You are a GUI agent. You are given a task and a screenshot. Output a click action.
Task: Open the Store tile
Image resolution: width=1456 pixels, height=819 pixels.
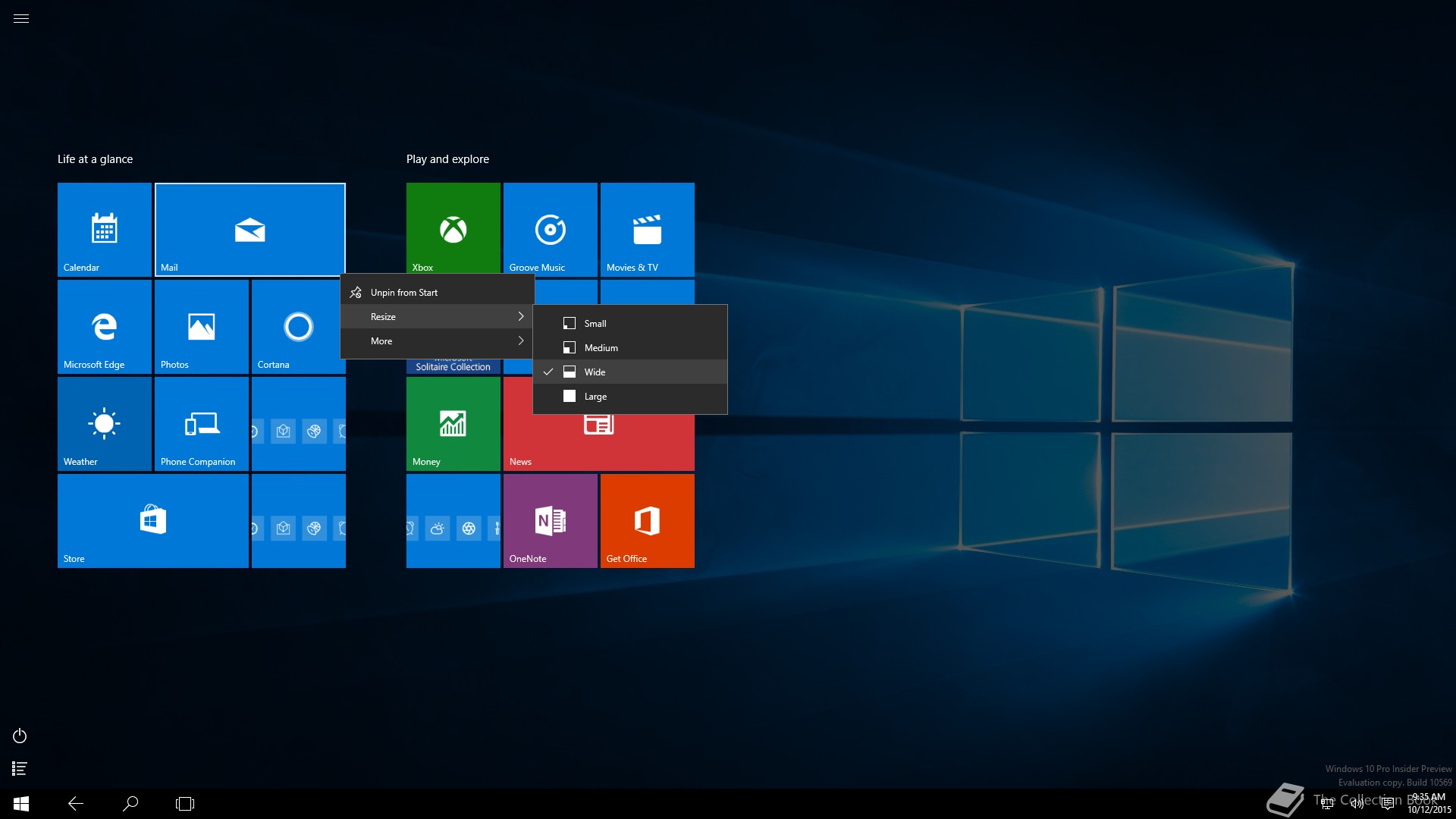point(153,521)
